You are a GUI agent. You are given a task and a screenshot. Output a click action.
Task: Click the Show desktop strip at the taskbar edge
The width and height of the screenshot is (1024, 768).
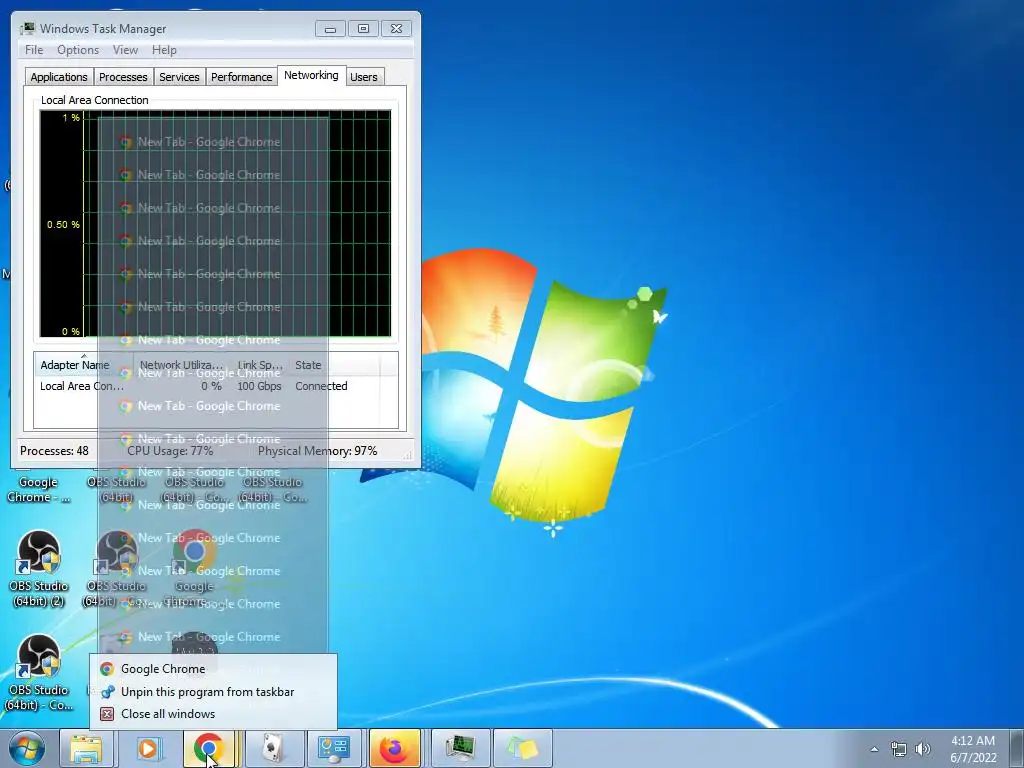[x=1017, y=748]
